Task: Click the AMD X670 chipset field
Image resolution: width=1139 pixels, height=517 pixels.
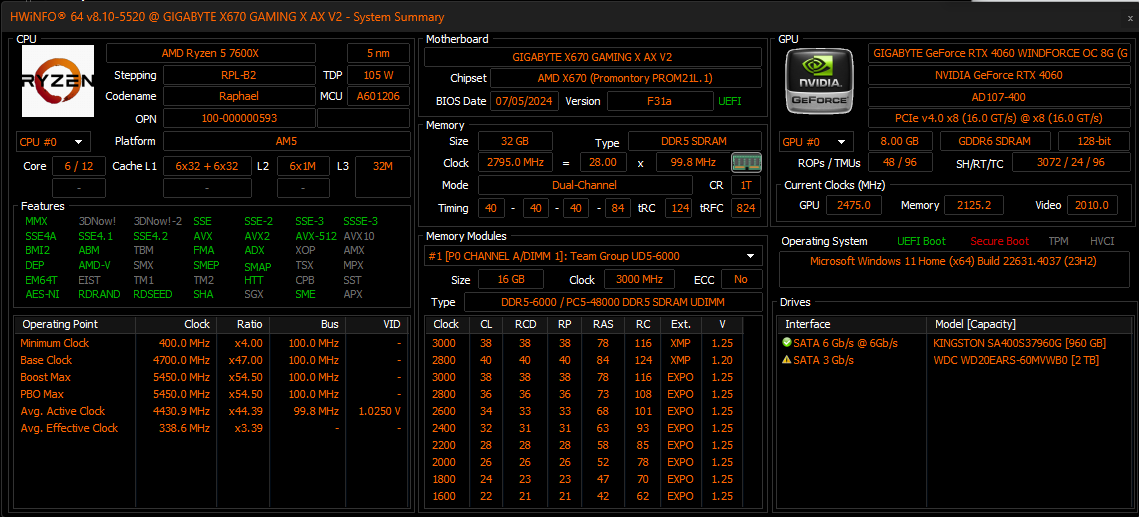Action: pos(626,78)
